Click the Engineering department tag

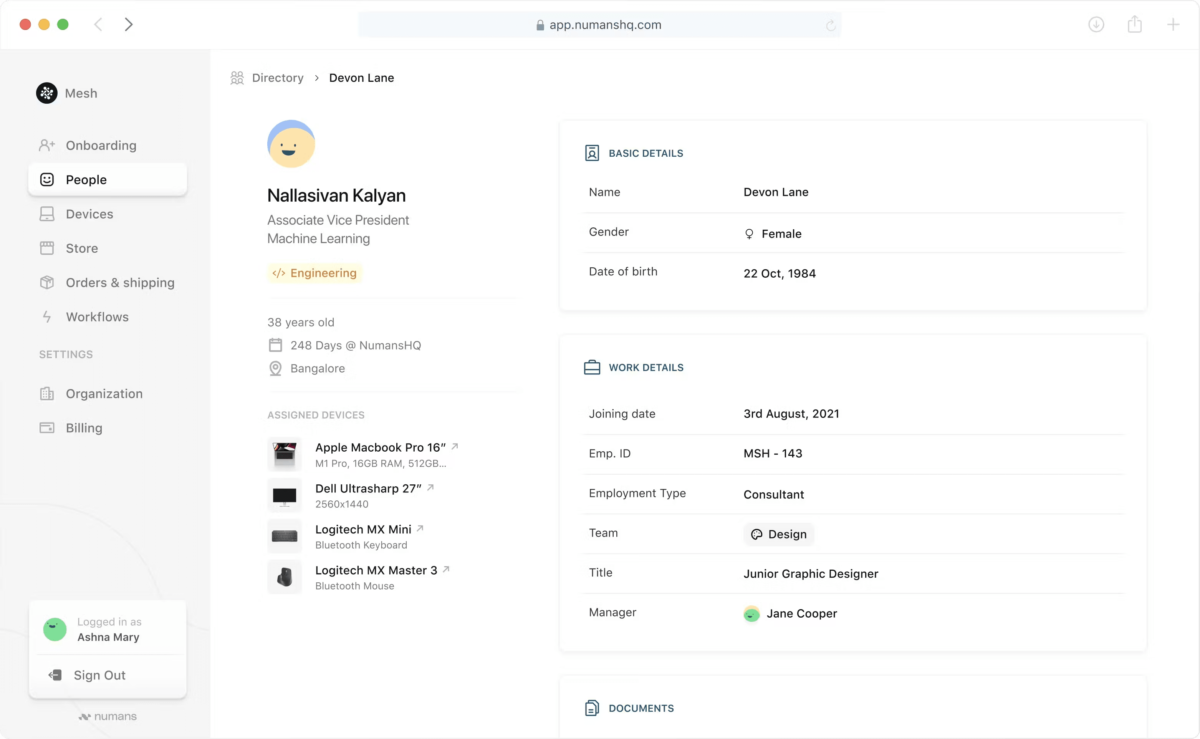tap(314, 273)
